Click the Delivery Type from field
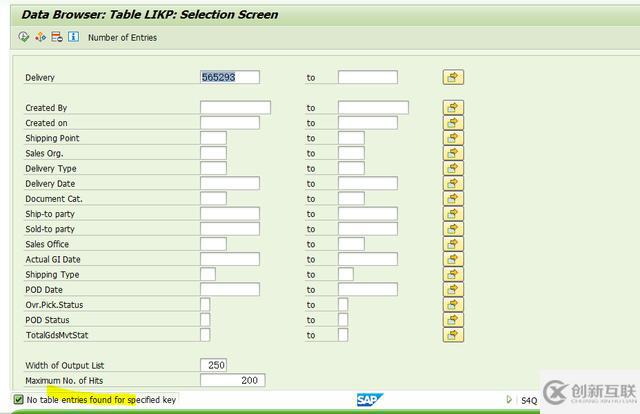Viewport: 640px width, 414px height. pos(213,168)
